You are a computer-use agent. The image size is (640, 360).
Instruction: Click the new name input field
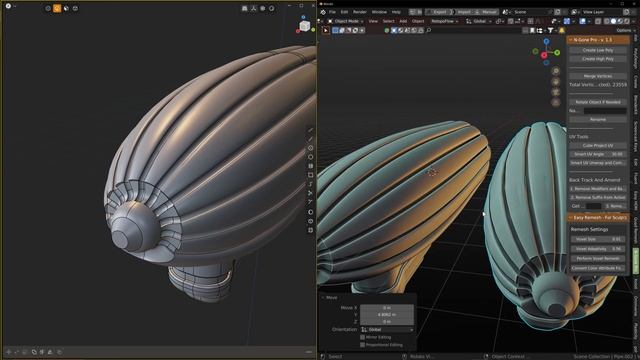point(605,111)
